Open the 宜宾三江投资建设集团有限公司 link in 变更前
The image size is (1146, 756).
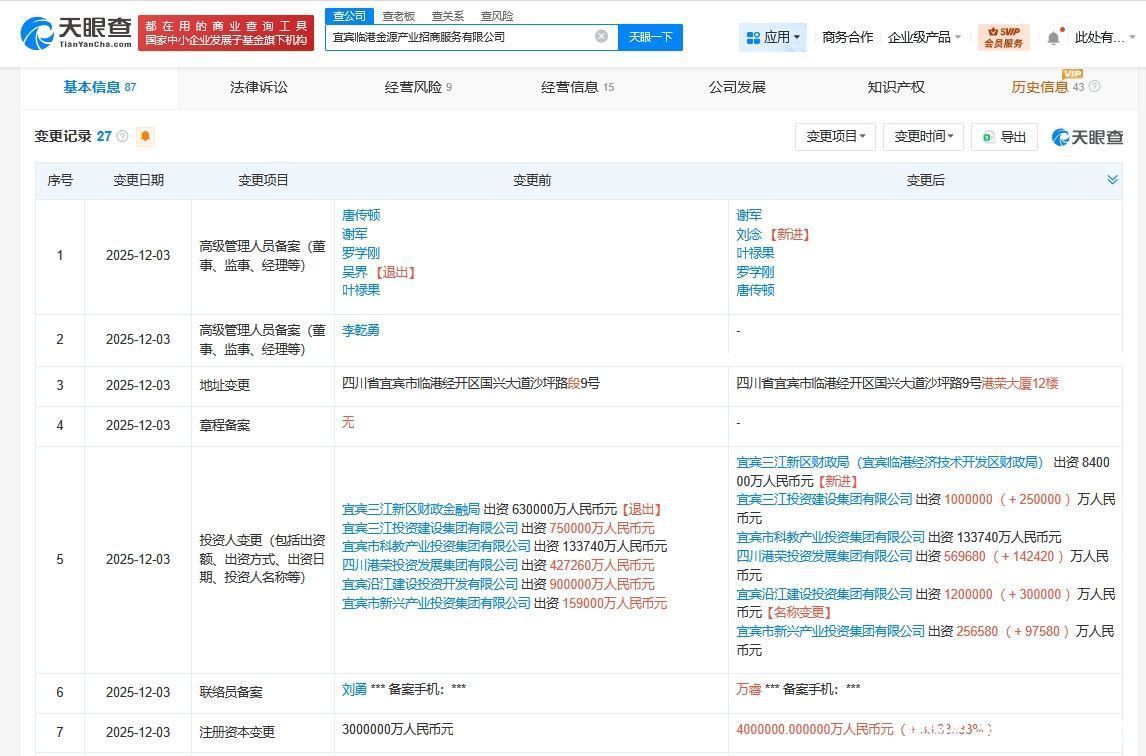[430, 528]
